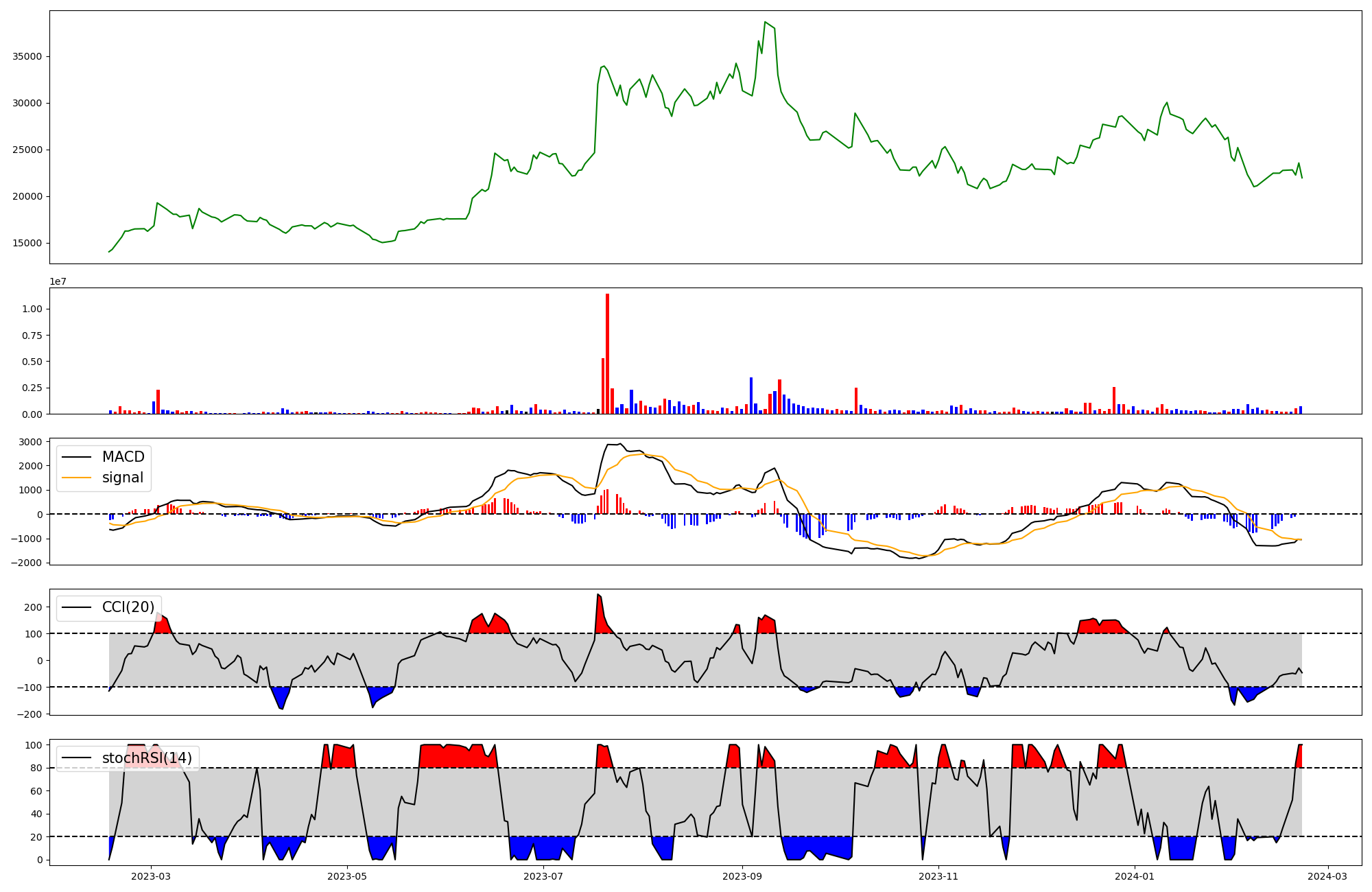Click the 1.00 tick on the volume axis
Viewport: 1372px width, 892px height.
point(32,309)
